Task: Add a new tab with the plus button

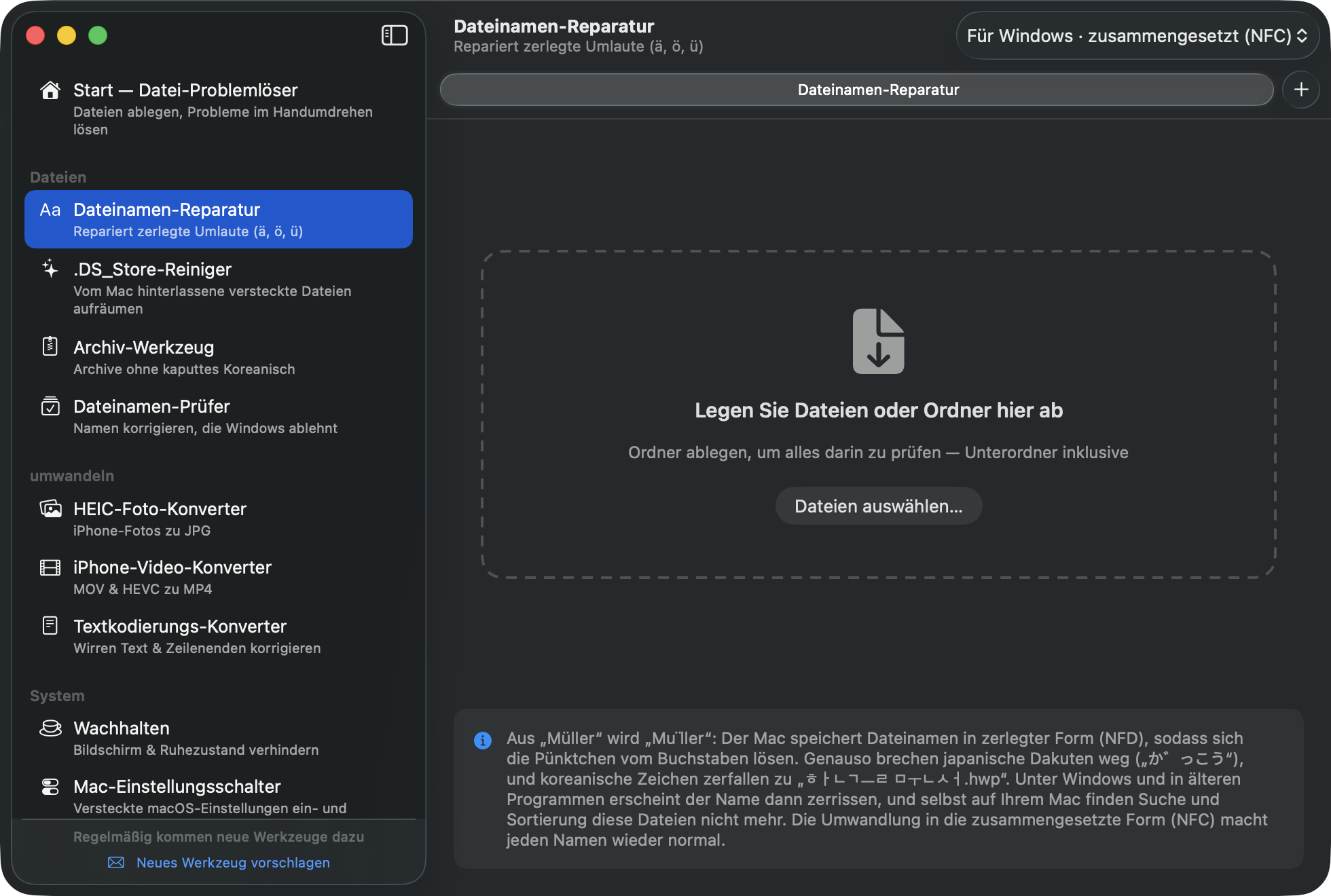Action: [x=1301, y=90]
